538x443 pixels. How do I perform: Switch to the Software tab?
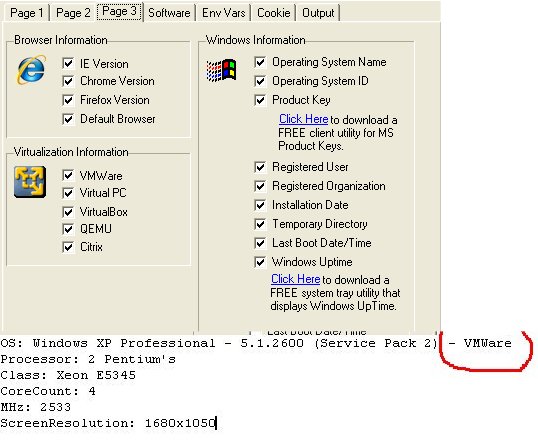pyautogui.click(x=169, y=13)
